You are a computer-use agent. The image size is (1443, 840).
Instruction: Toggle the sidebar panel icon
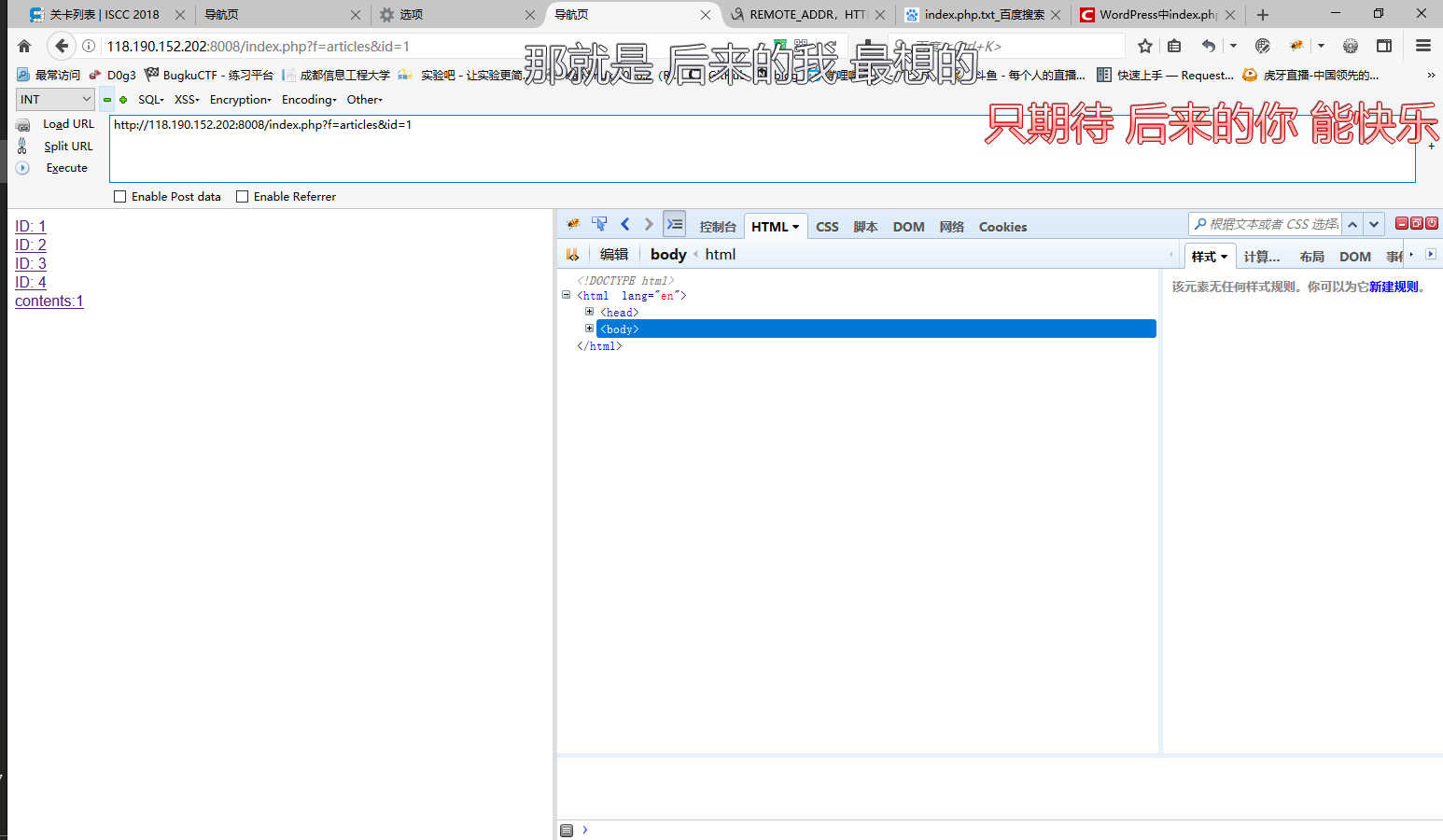(x=1384, y=46)
